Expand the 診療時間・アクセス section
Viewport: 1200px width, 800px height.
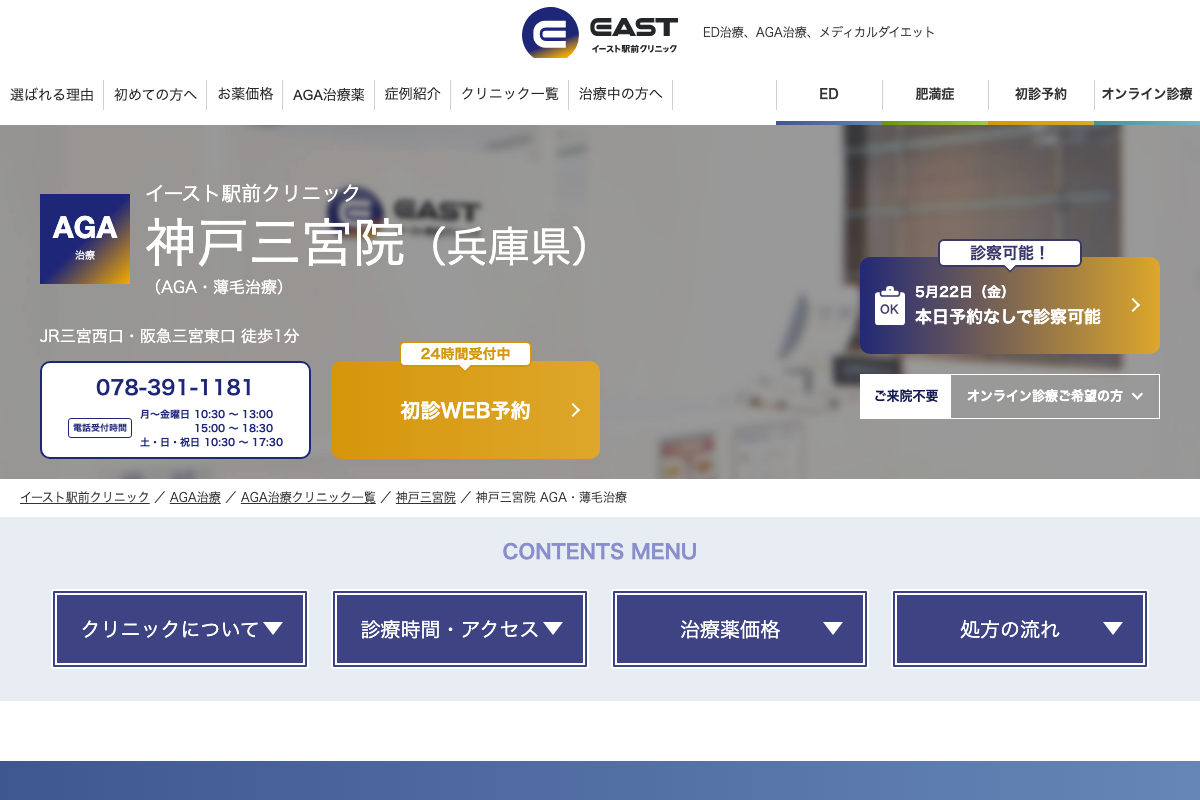tap(460, 629)
